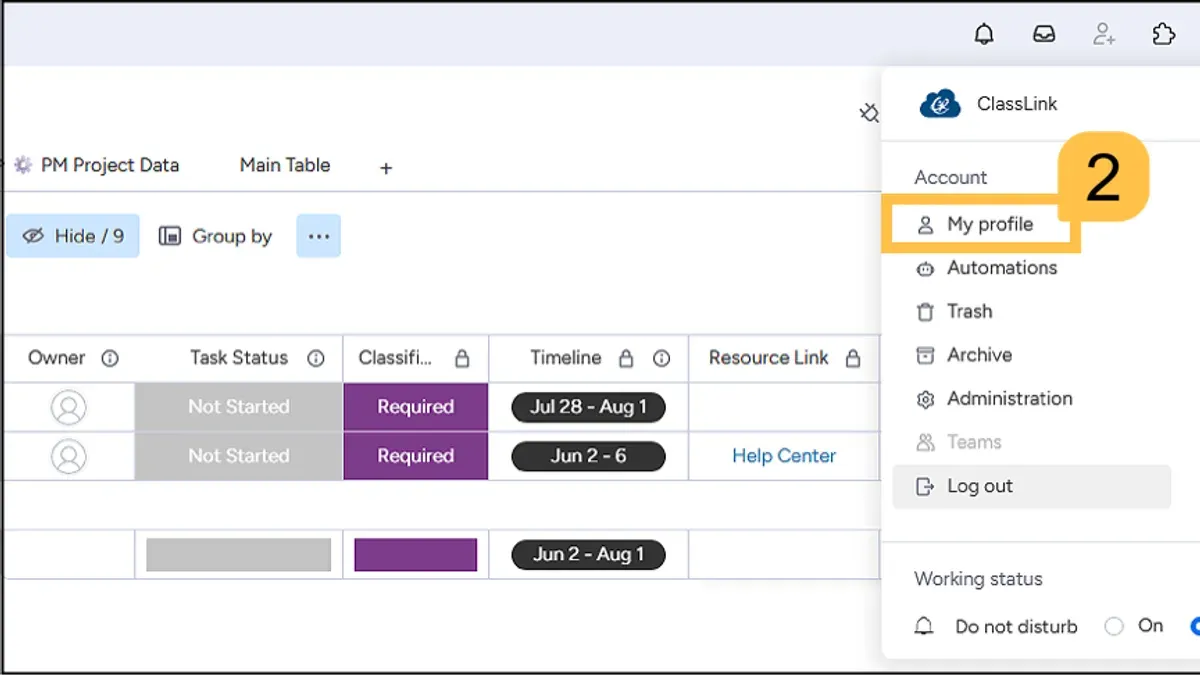Open the inbox tray icon
This screenshot has height=675, width=1200.
point(1044,34)
